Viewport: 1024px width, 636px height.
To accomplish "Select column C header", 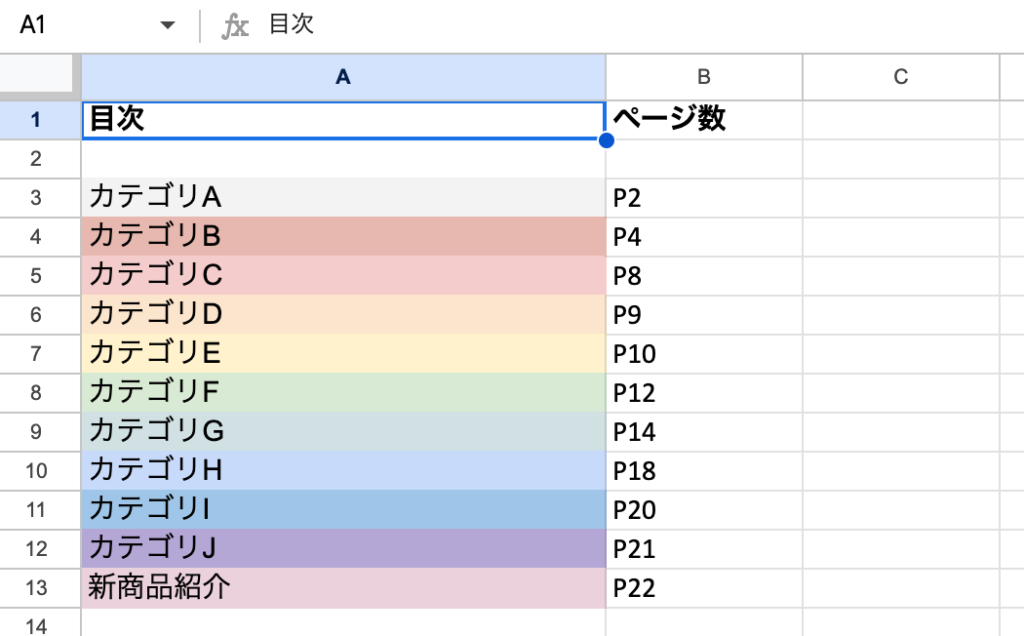I will (900, 76).
